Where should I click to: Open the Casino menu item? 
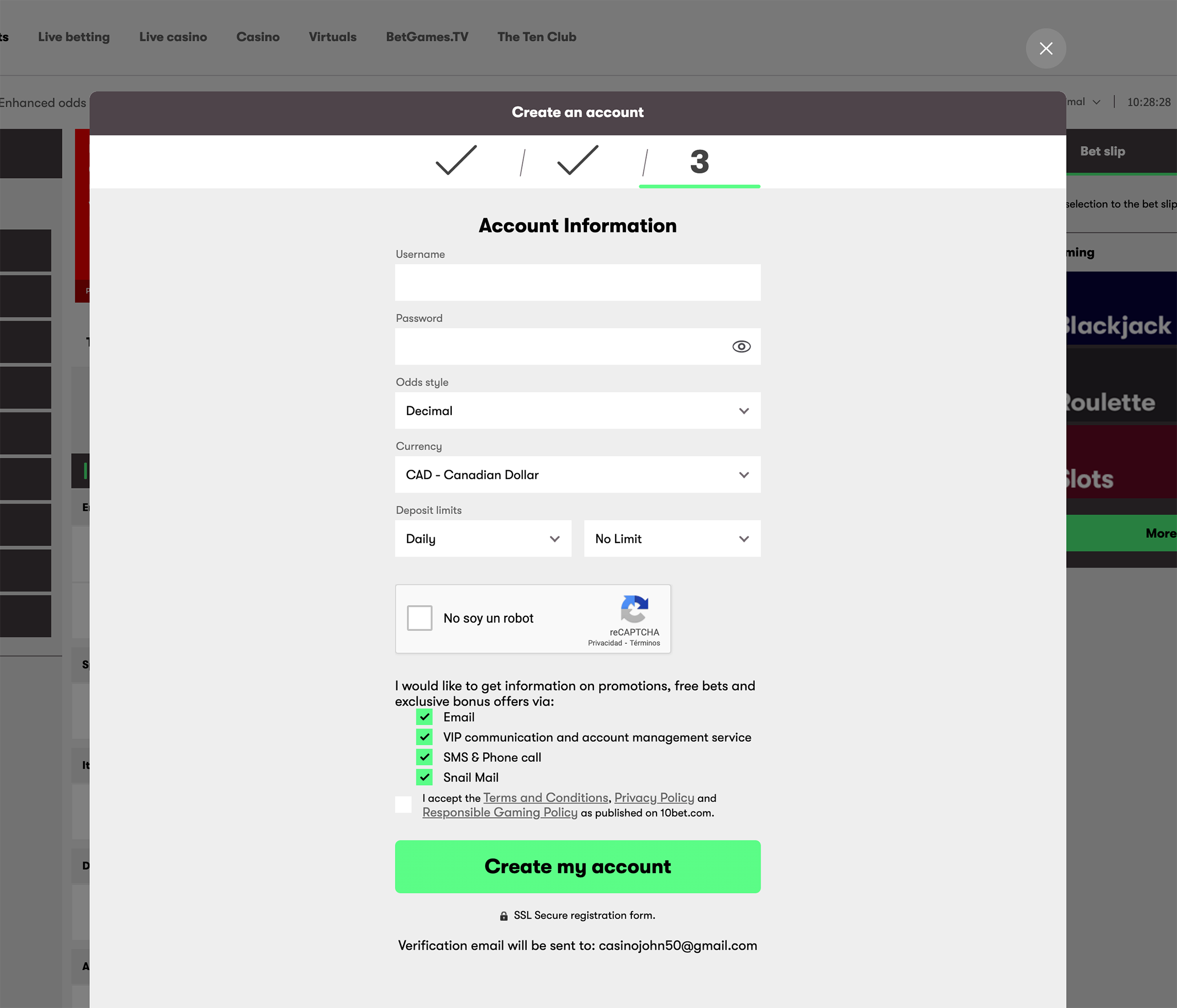coord(258,37)
